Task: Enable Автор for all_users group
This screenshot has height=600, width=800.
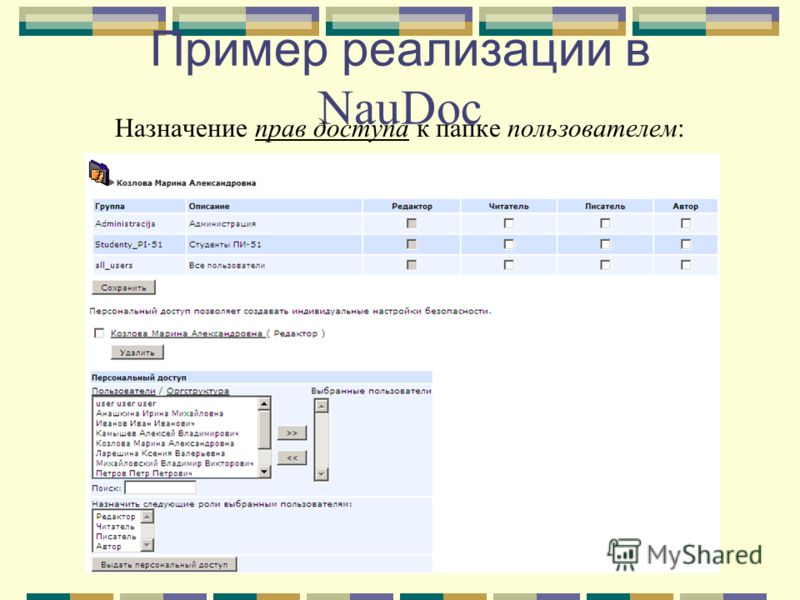Action: coord(686,265)
